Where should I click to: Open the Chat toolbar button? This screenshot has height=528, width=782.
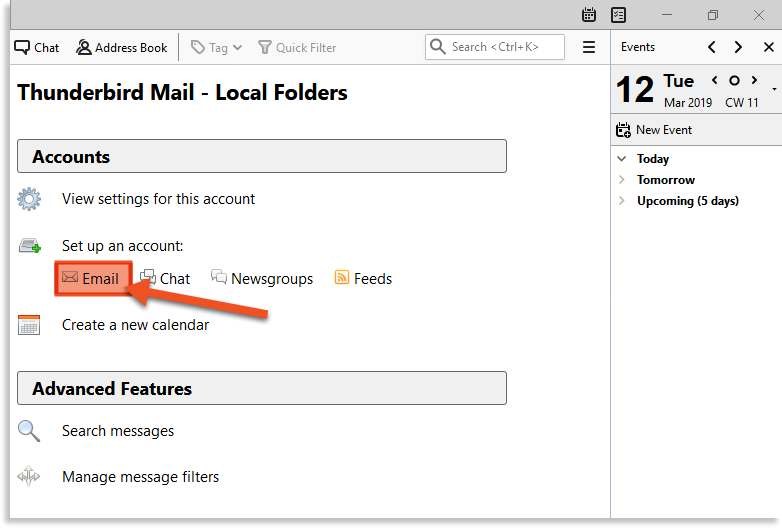37,47
